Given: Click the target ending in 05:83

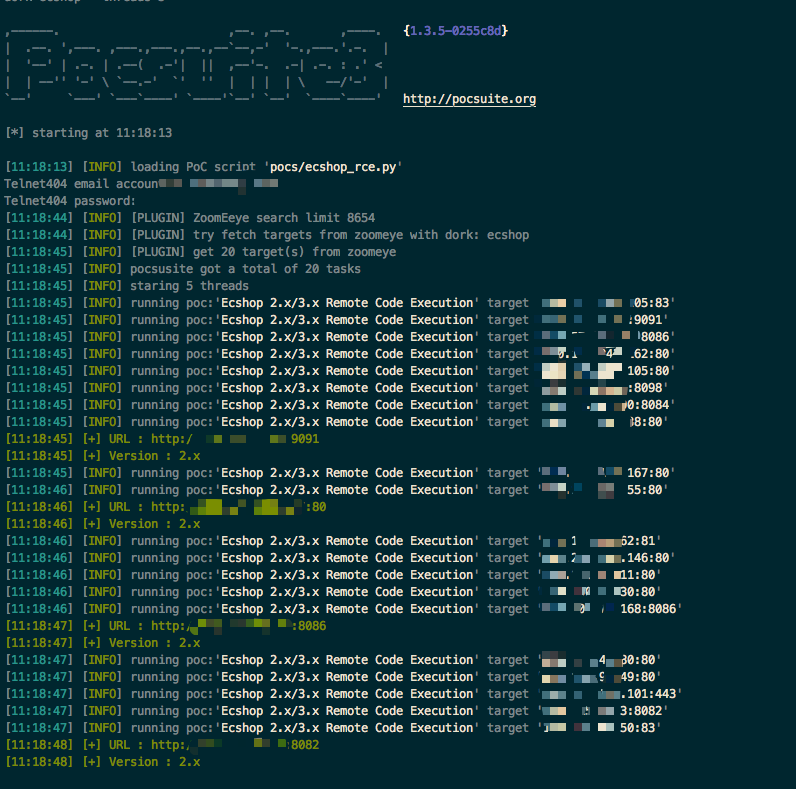Looking at the screenshot, I should (606, 303).
